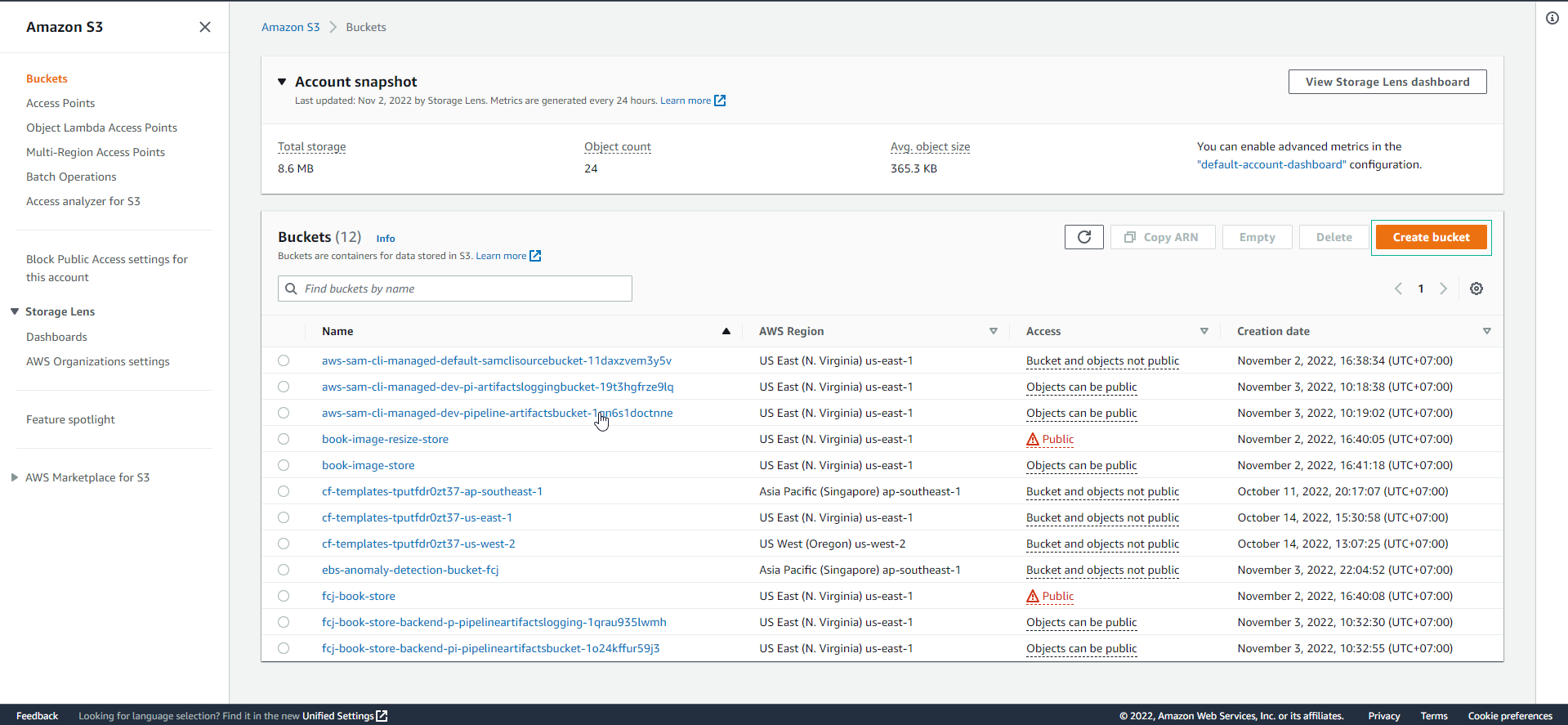Click the external link icon beside Buckets Learn more
Image resolution: width=1568 pixels, height=725 pixels.
coord(535,256)
